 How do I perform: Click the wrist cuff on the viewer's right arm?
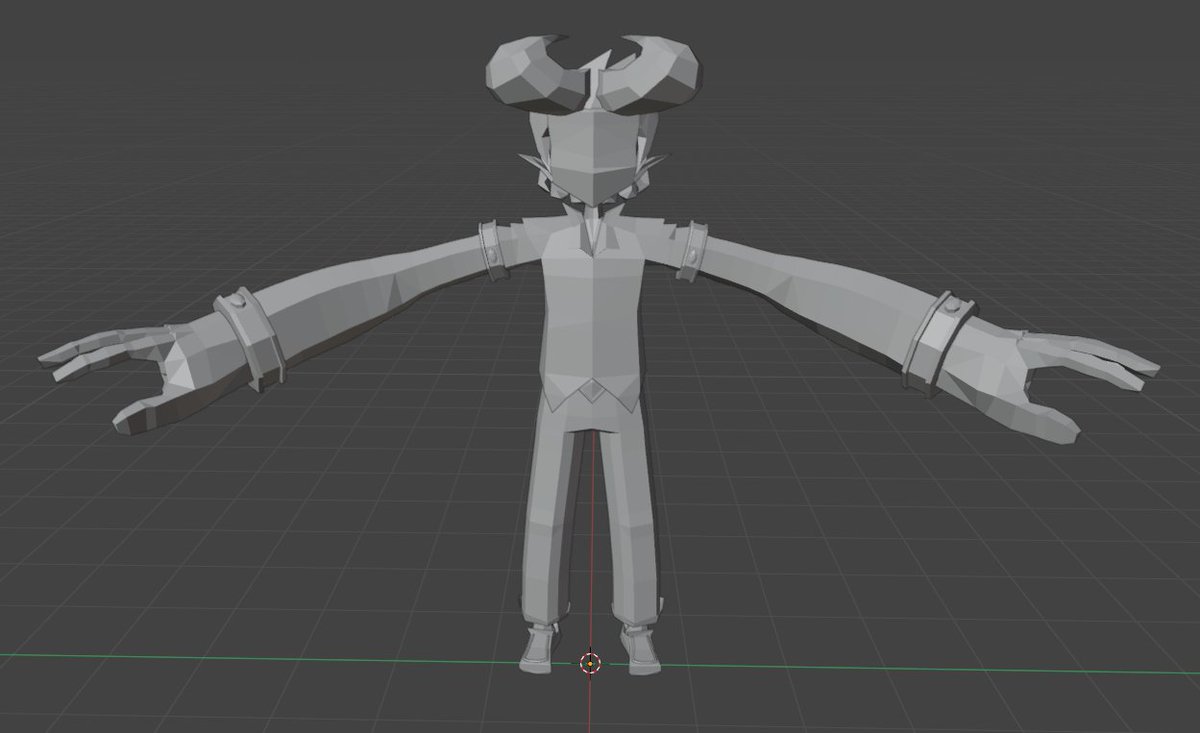click(x=936, y=342)
